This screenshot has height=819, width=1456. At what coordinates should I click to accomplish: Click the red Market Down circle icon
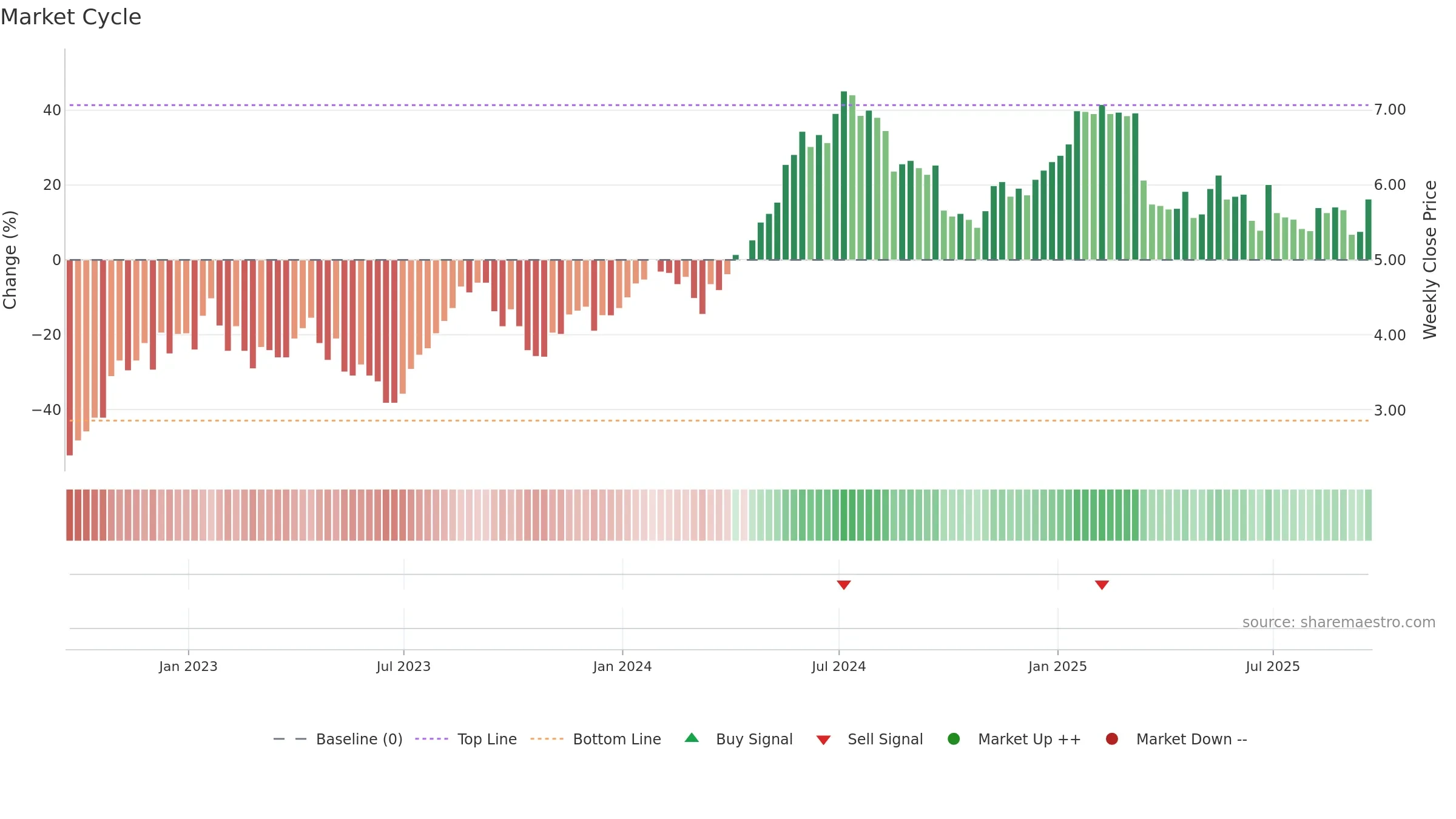pyautogui.click(x=1112, y=739)
